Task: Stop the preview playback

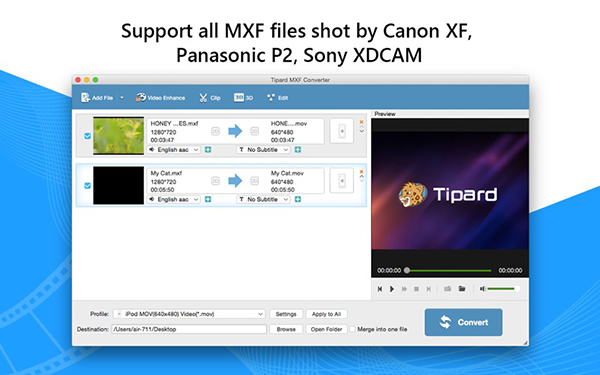Action: [416, 289]
